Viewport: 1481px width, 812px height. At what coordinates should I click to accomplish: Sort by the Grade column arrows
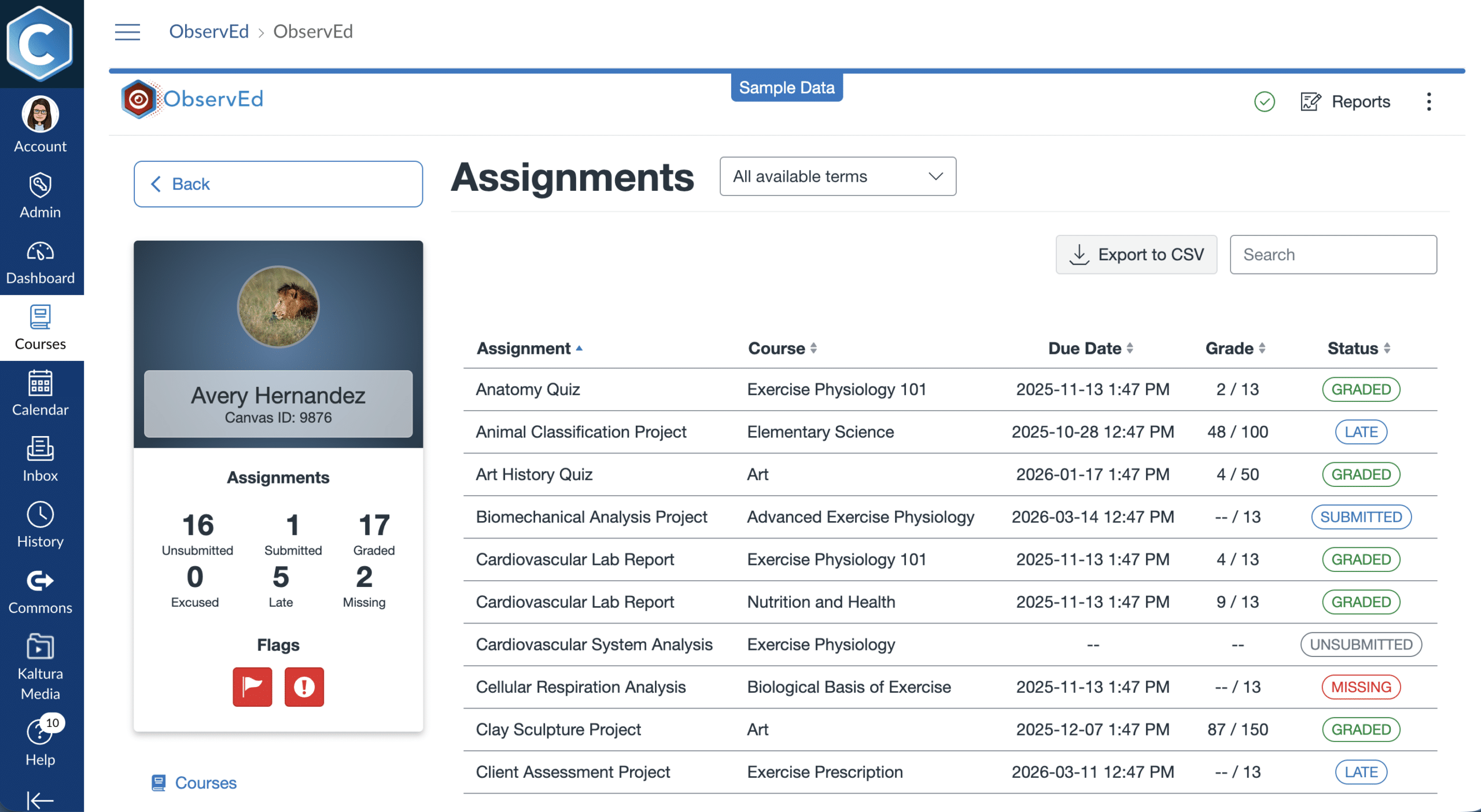[x=1262, y=348]
